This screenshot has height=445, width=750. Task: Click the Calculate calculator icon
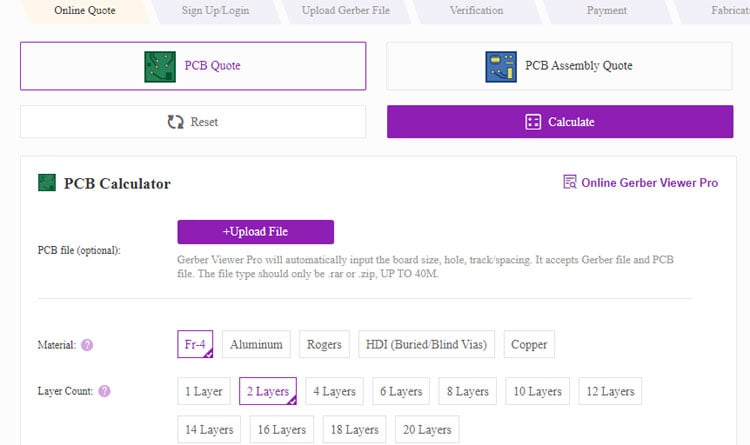tap(533, 122)
